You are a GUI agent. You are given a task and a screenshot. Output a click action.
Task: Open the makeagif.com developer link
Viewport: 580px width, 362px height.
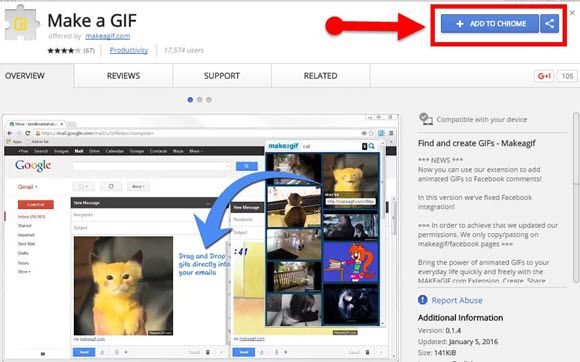(x=108, y=36)
